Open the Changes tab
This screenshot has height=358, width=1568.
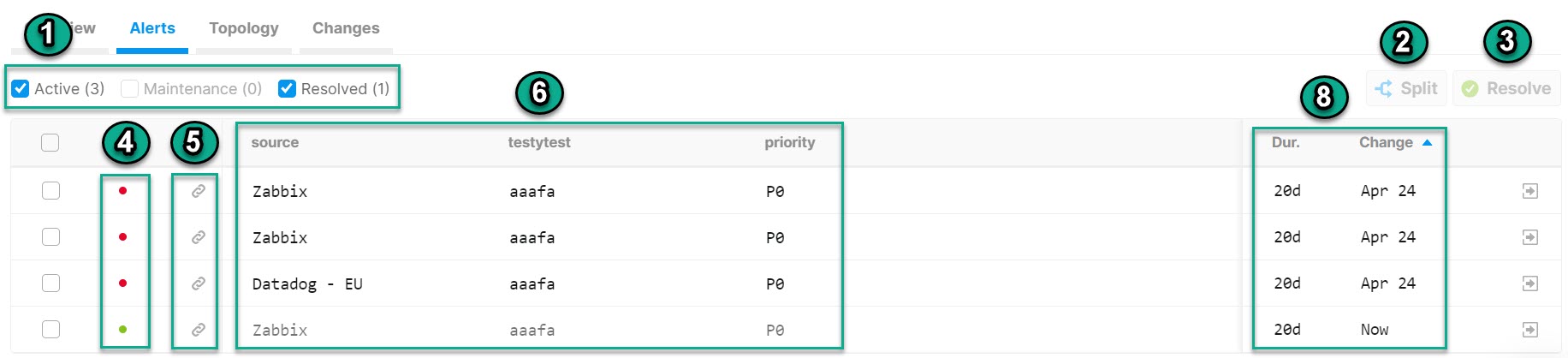(346, 28)
